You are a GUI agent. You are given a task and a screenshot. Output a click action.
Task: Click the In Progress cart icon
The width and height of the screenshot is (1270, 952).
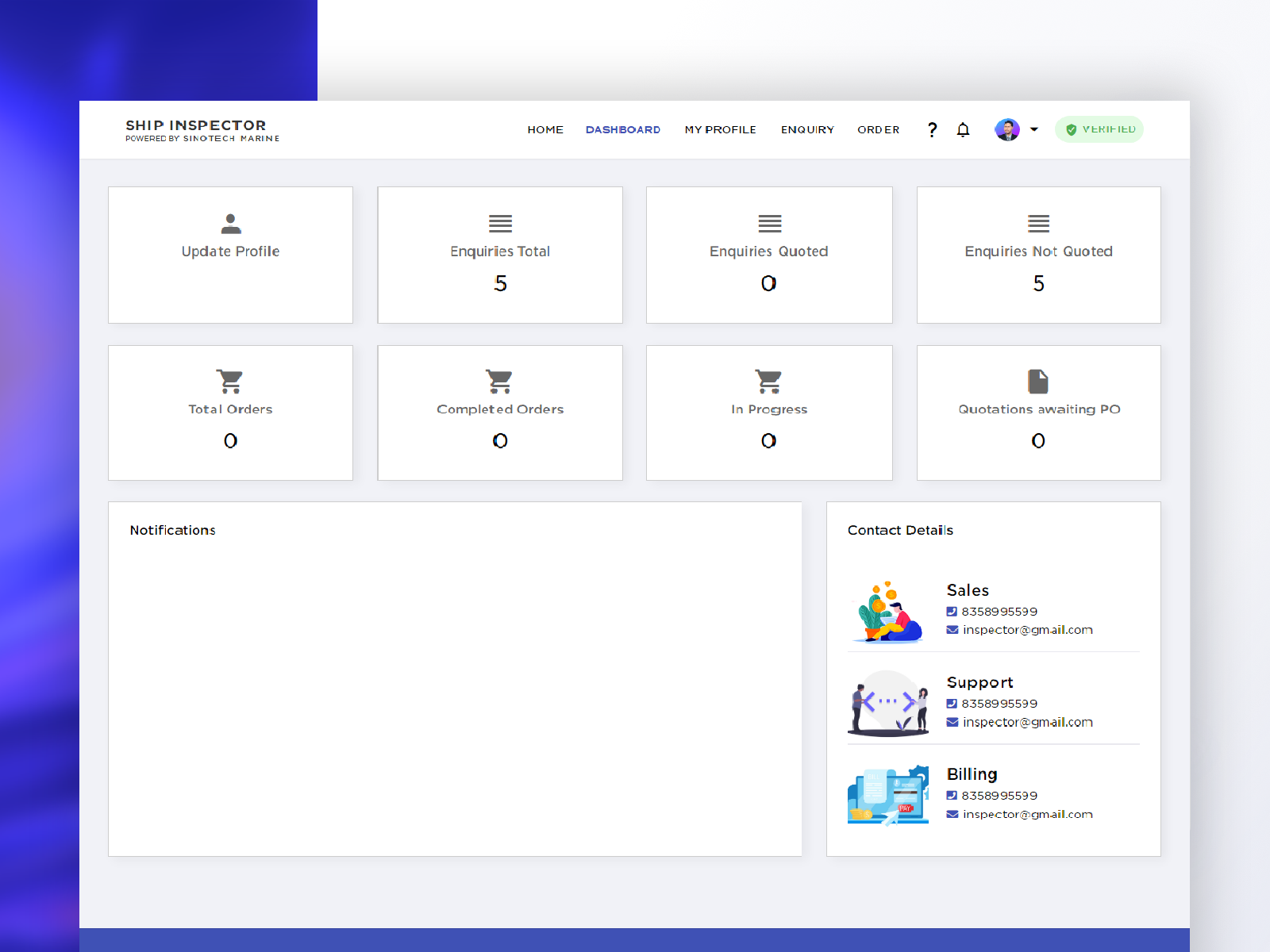pos(768,382)
